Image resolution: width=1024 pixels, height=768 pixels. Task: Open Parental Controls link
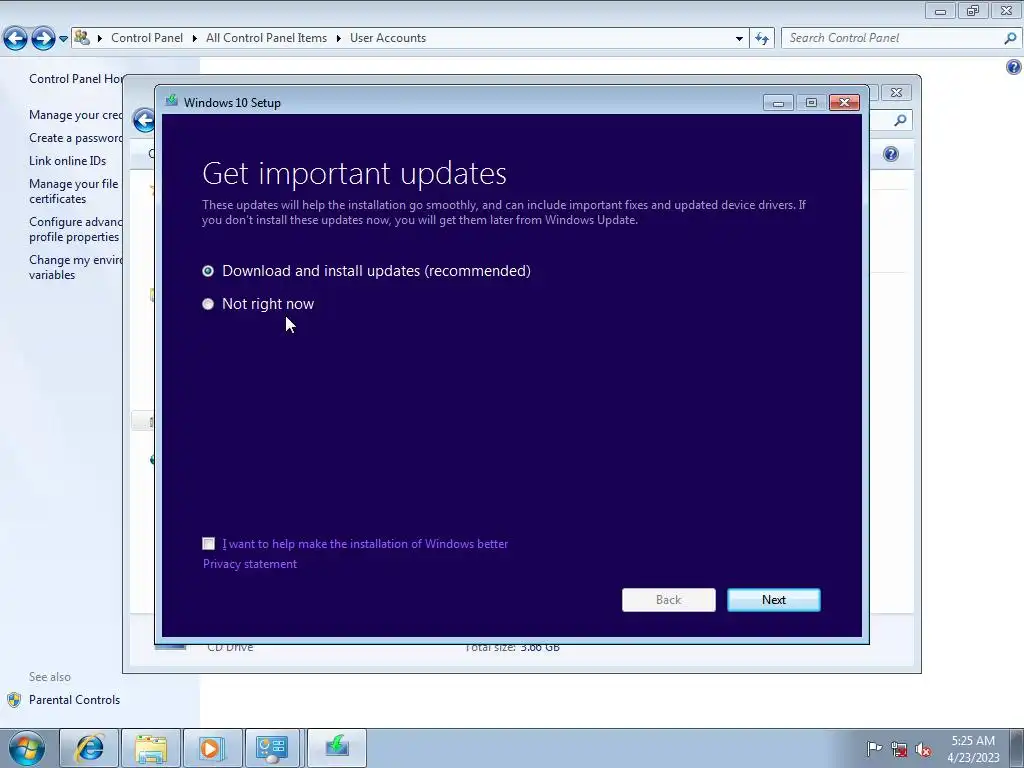74,699
